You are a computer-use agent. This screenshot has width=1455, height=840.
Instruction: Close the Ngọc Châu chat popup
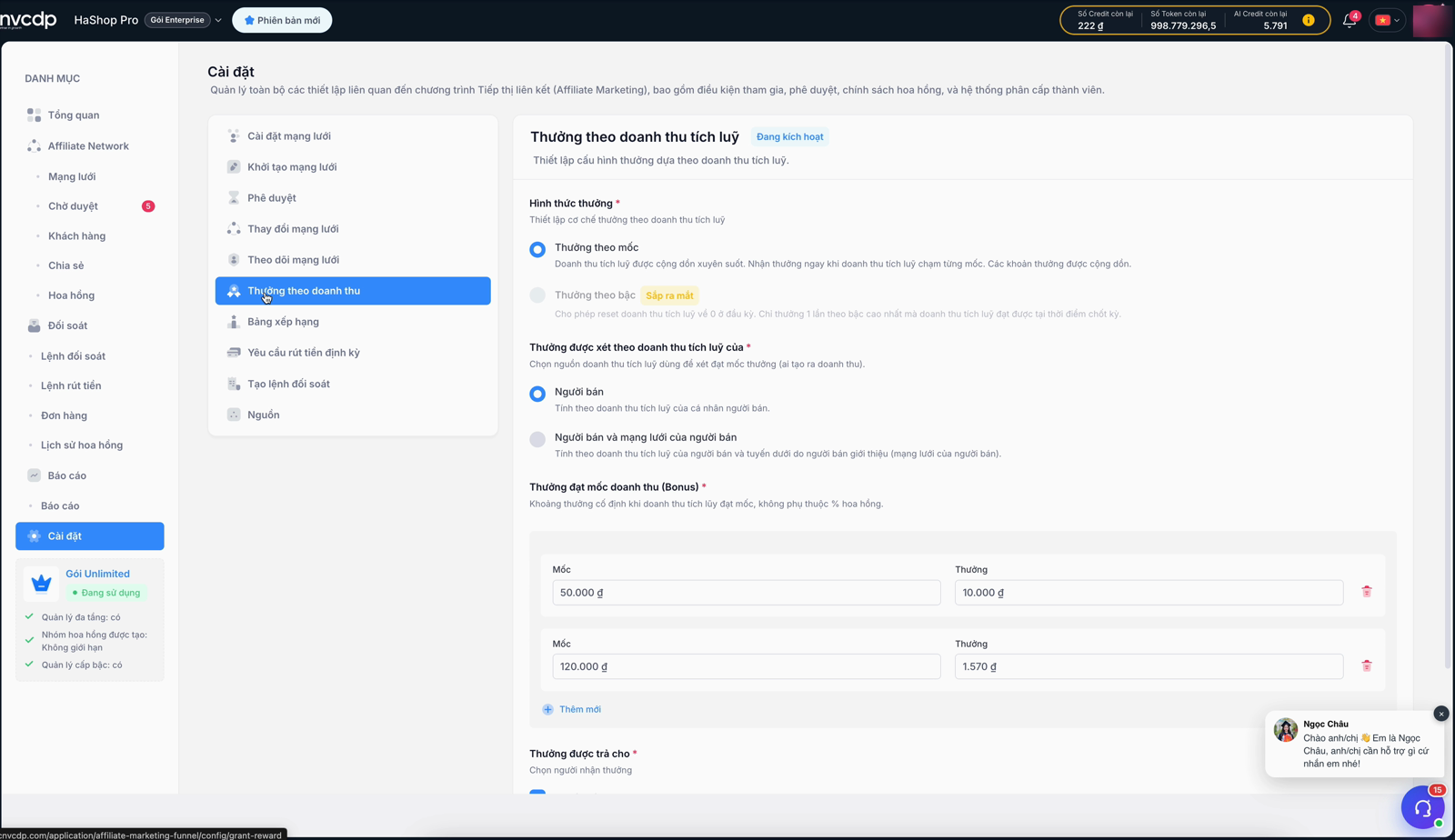tap(1441, 714)
